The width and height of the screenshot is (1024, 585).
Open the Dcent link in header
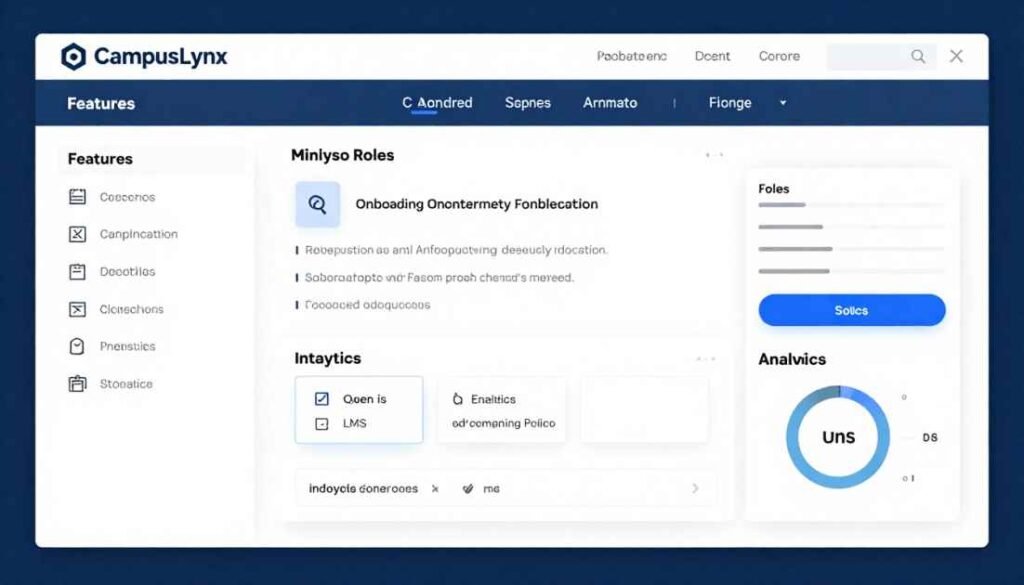(x=712, y=57)
